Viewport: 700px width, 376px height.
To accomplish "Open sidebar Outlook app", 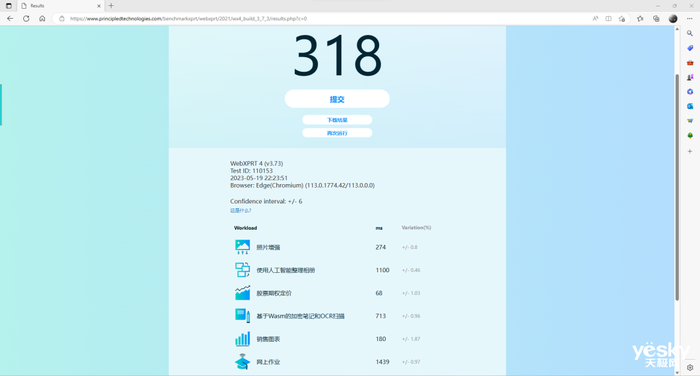I will [x=690, y=106].
